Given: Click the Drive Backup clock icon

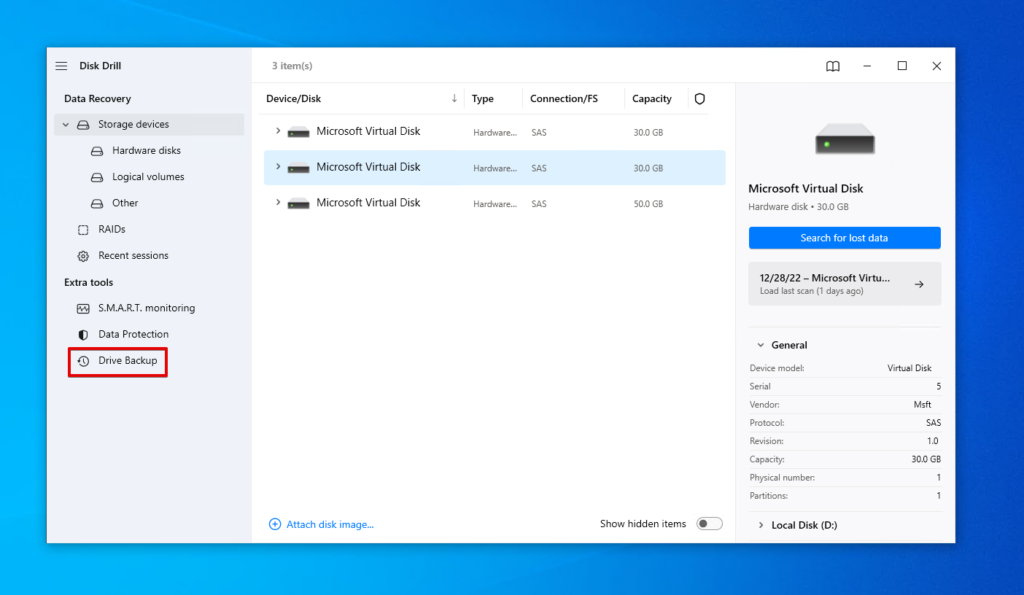Looking at the screenshot, I should (83, 361).
